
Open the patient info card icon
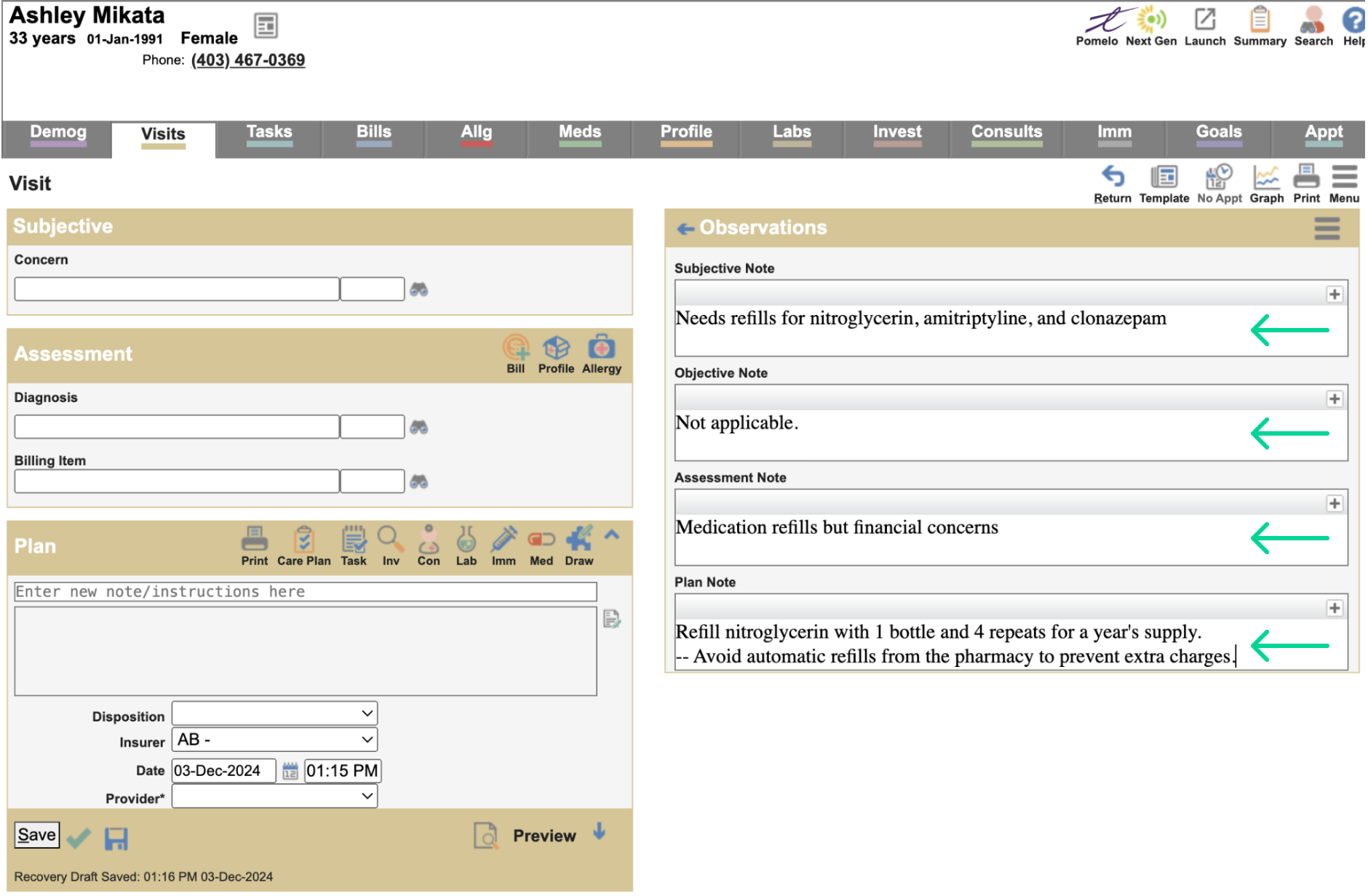coord(266,25)
